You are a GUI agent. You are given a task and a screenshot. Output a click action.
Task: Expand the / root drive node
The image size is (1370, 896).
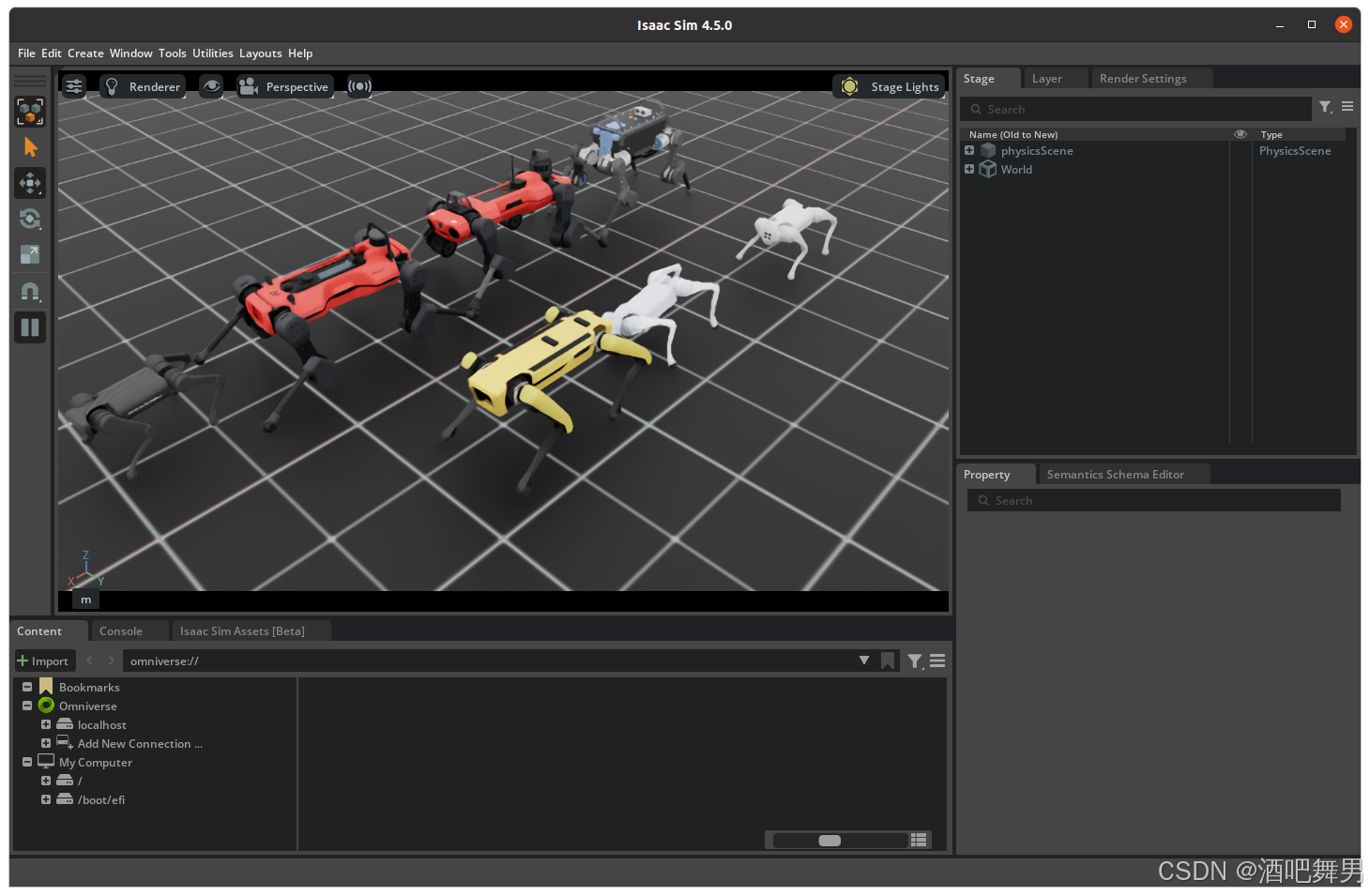[x=46, y=781]
